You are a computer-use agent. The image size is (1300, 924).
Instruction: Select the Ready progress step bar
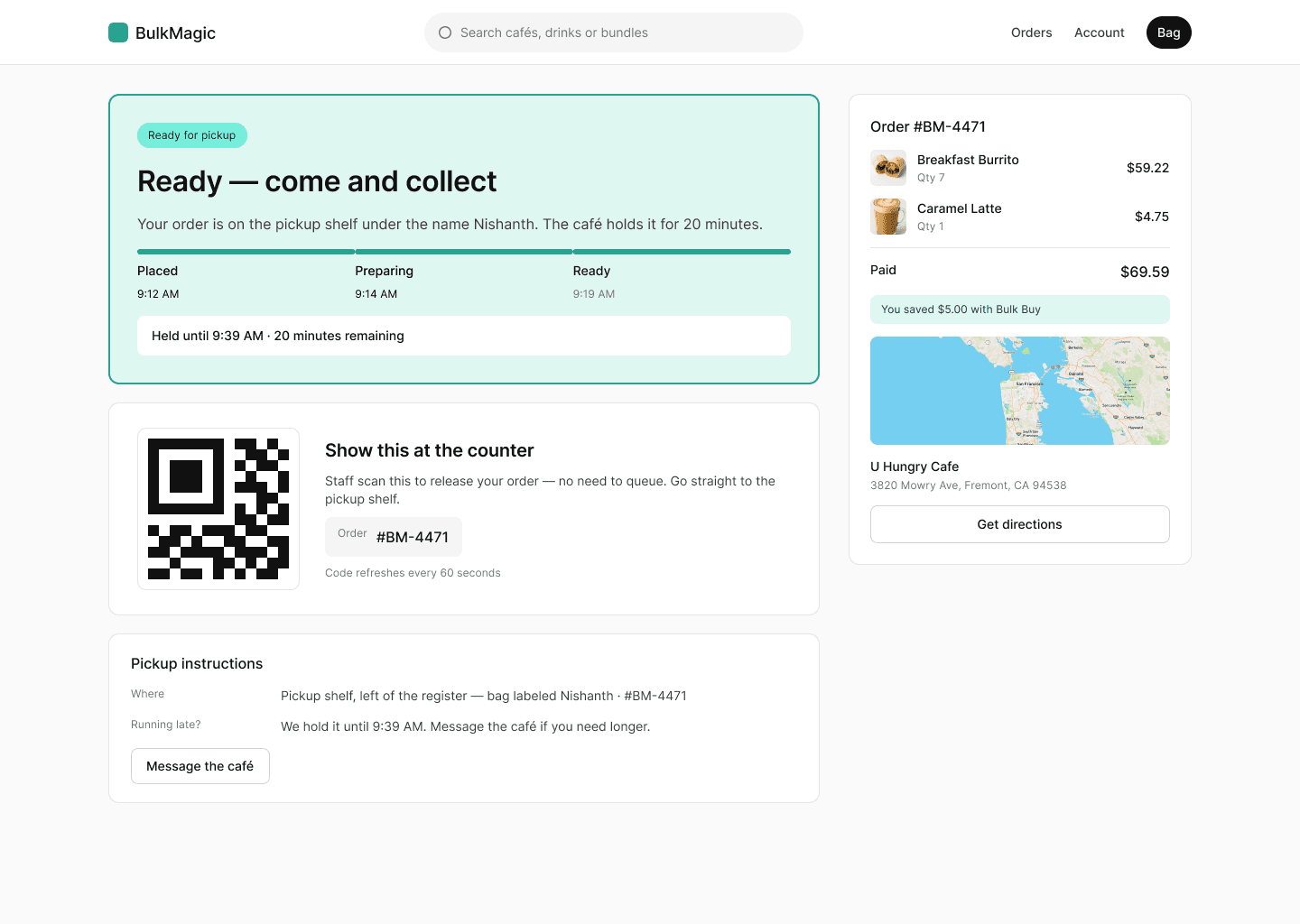point(682,252)
